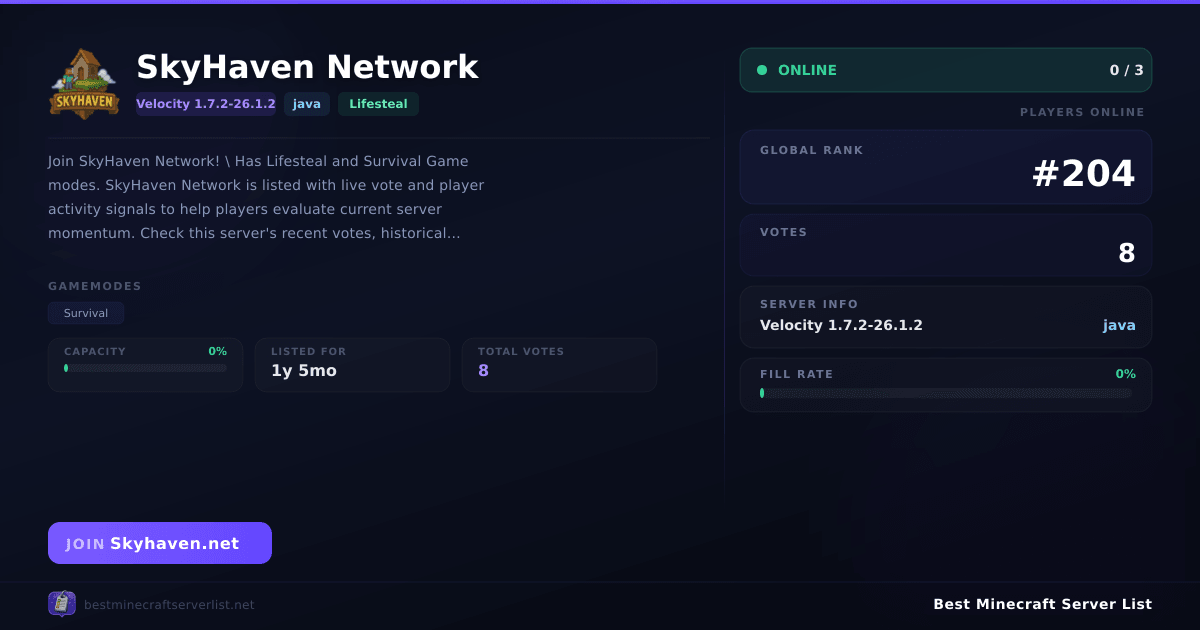
Task: Click the green online status dot
Action: click(x=762, y=70)
